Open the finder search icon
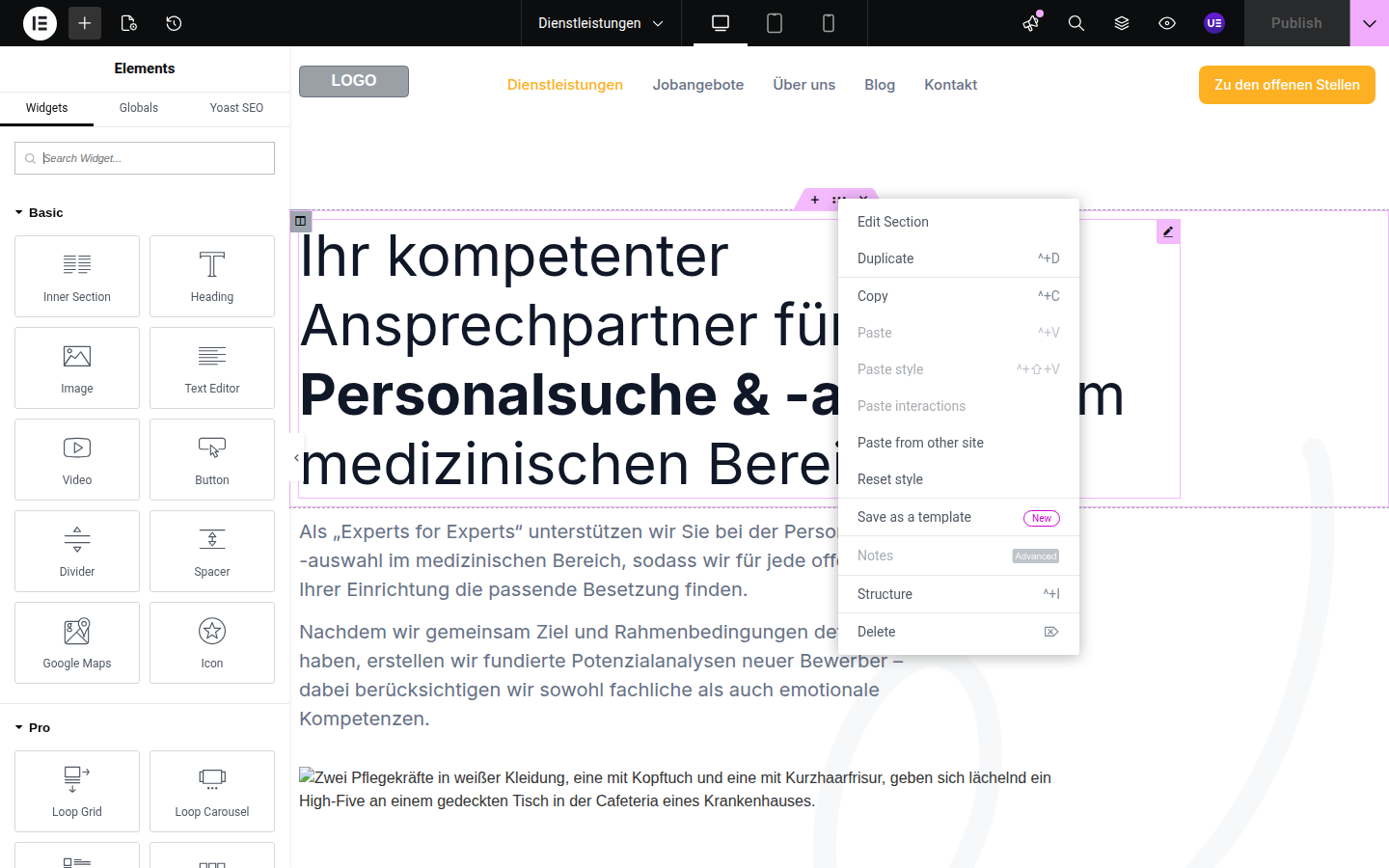1389x868 pixels. pyautogui.click(x=1076, y=23)
